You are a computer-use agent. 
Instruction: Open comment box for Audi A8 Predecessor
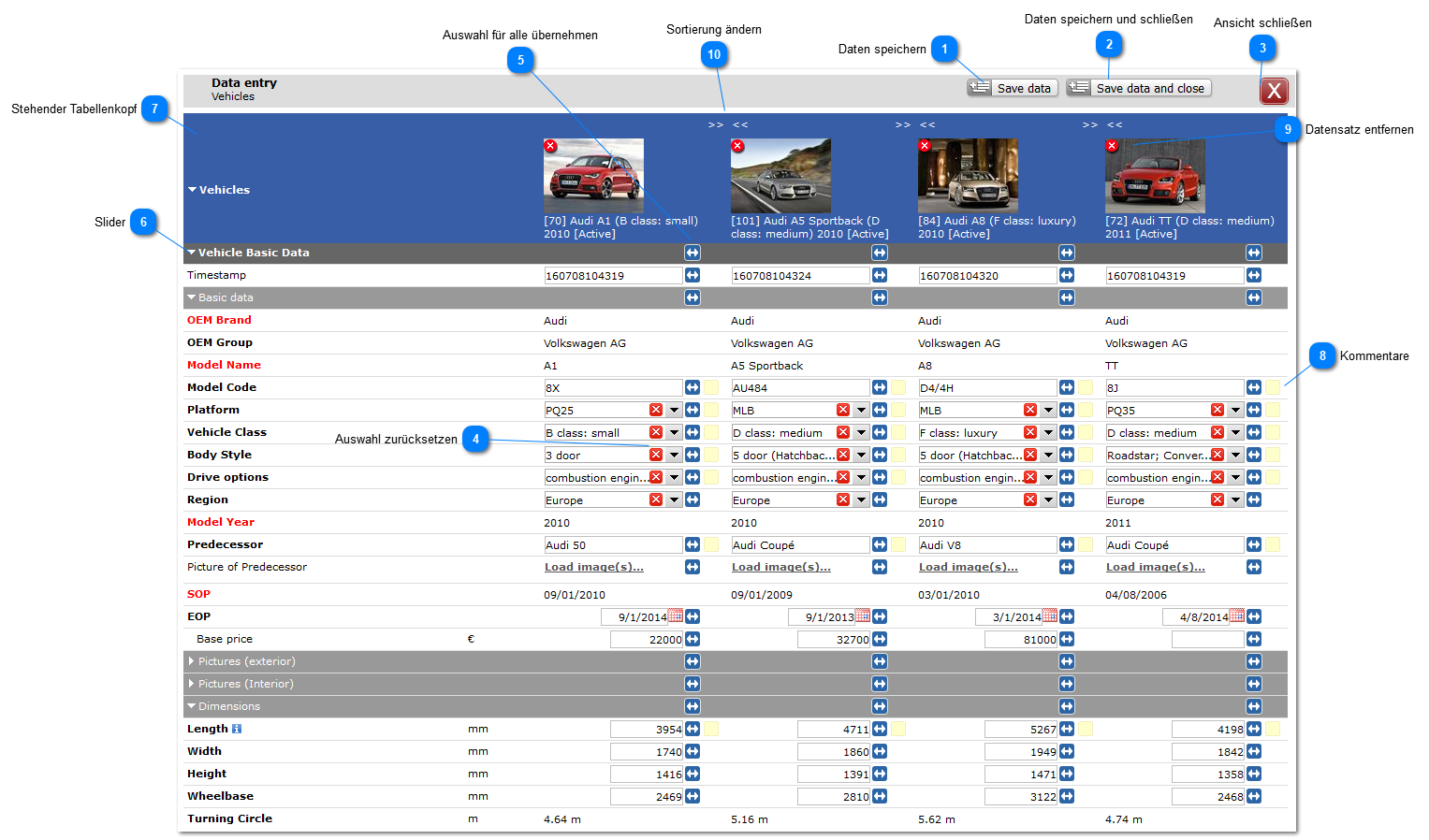point(1086,544)
